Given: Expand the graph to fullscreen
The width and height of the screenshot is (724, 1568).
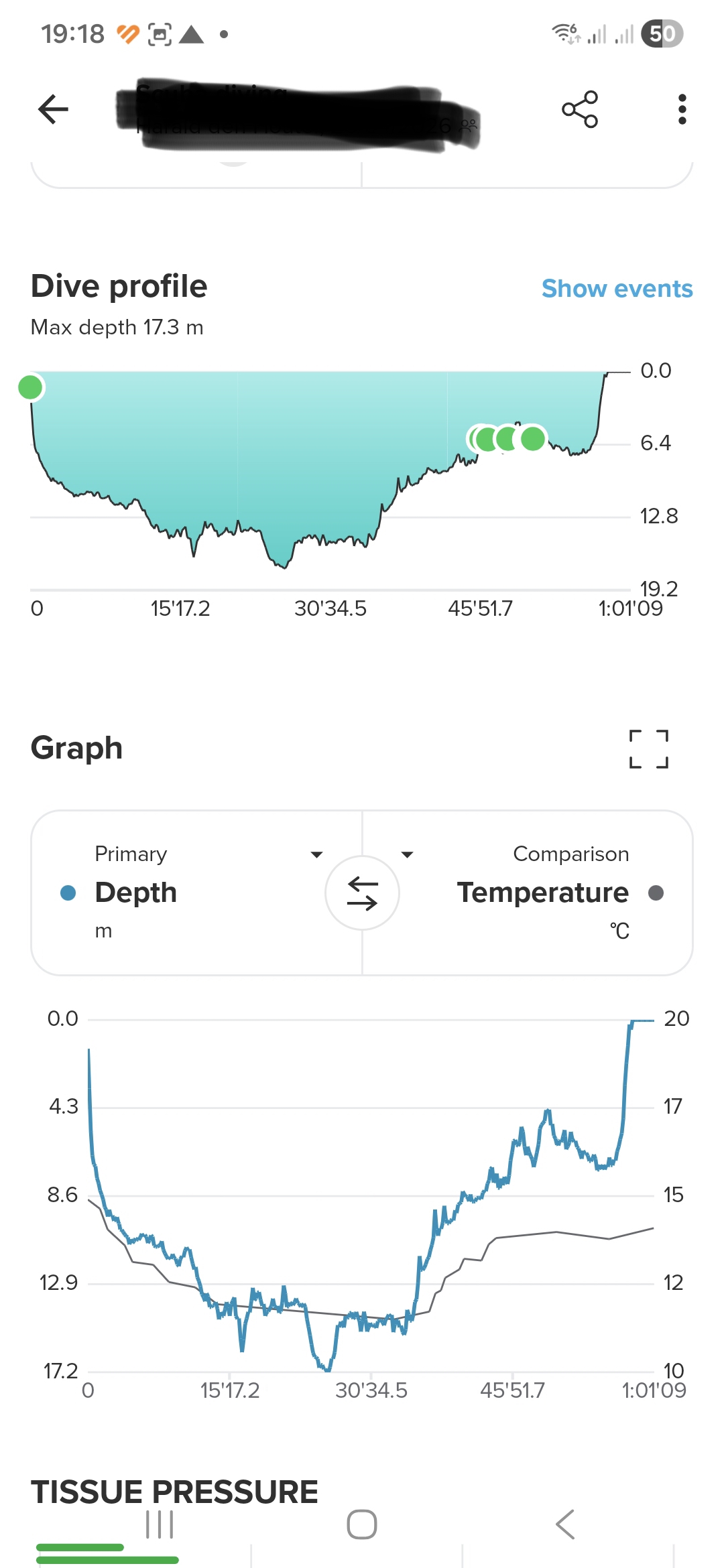Looking at the screenshot, I should coord(648,748).
